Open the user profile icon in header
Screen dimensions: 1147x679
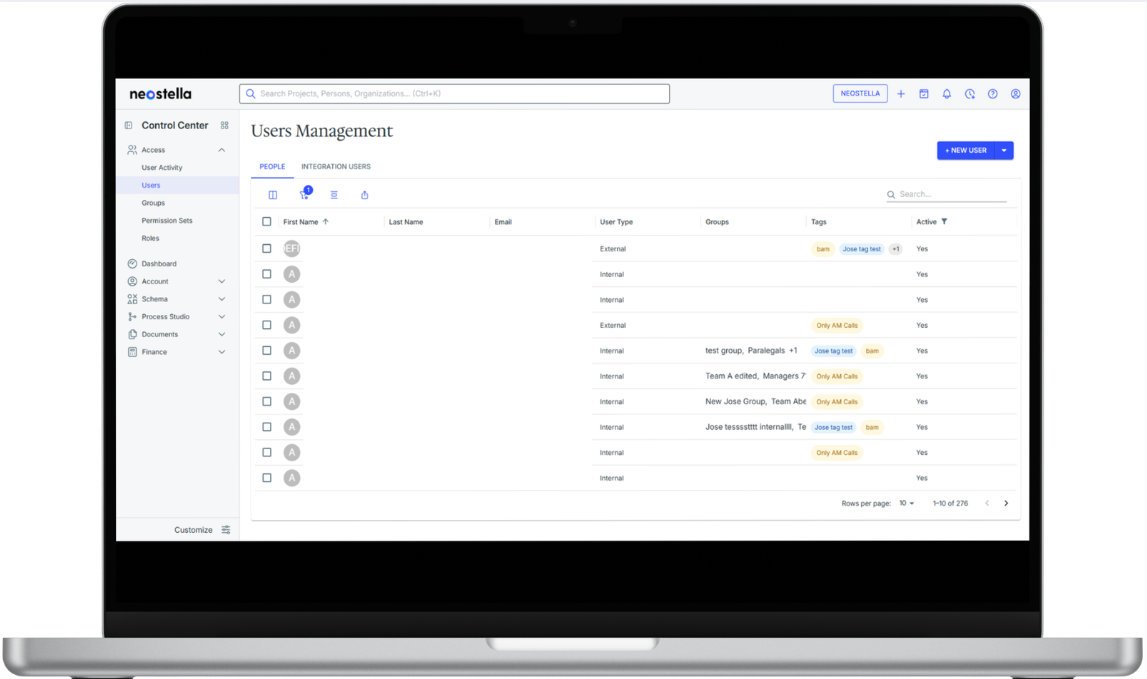click(x=1015, y=94)
